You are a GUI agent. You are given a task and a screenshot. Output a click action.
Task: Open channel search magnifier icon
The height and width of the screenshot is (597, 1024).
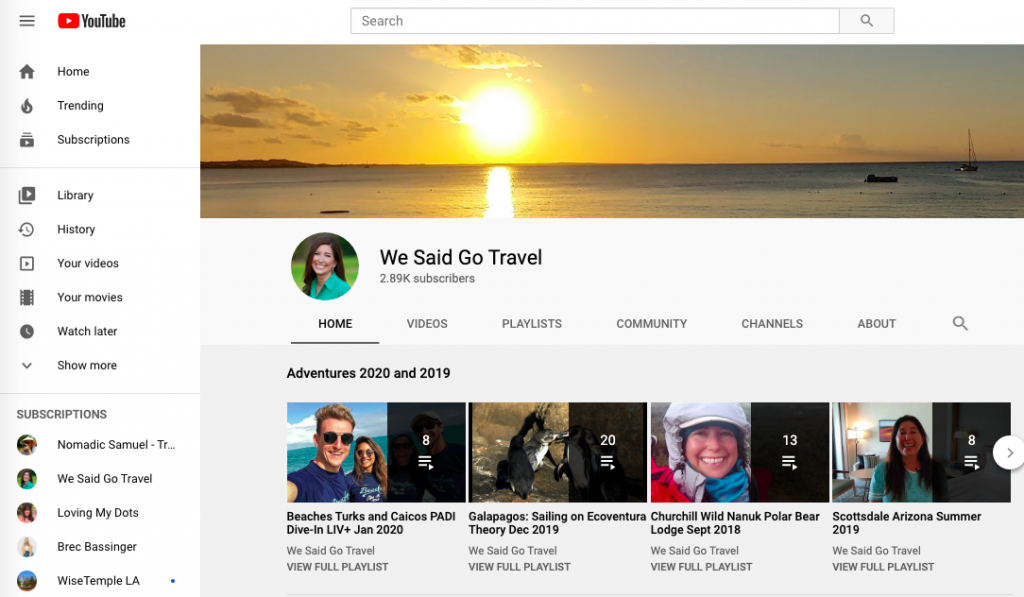(959, 323)
